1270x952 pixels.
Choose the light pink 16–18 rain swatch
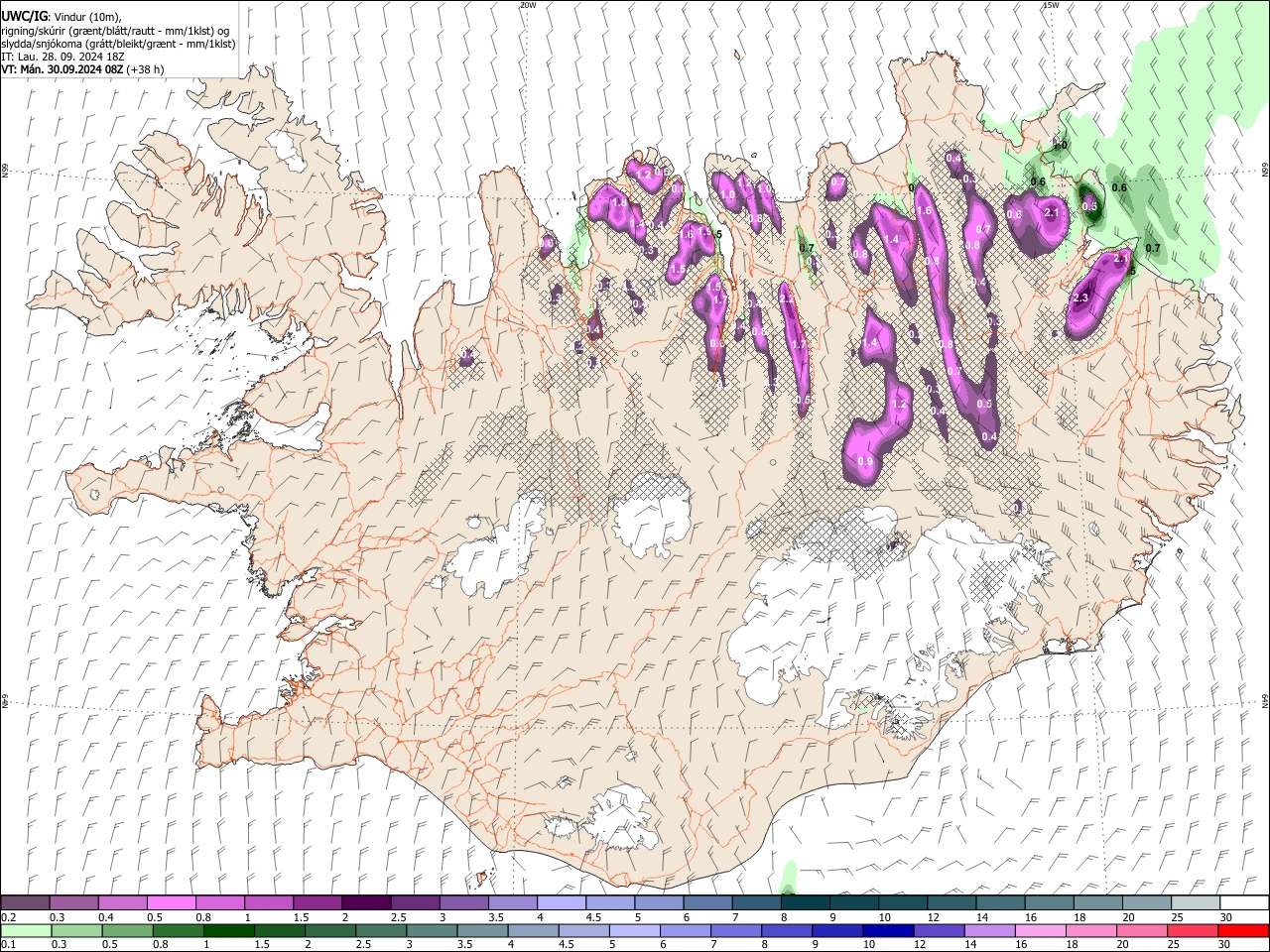(1039, 930)
